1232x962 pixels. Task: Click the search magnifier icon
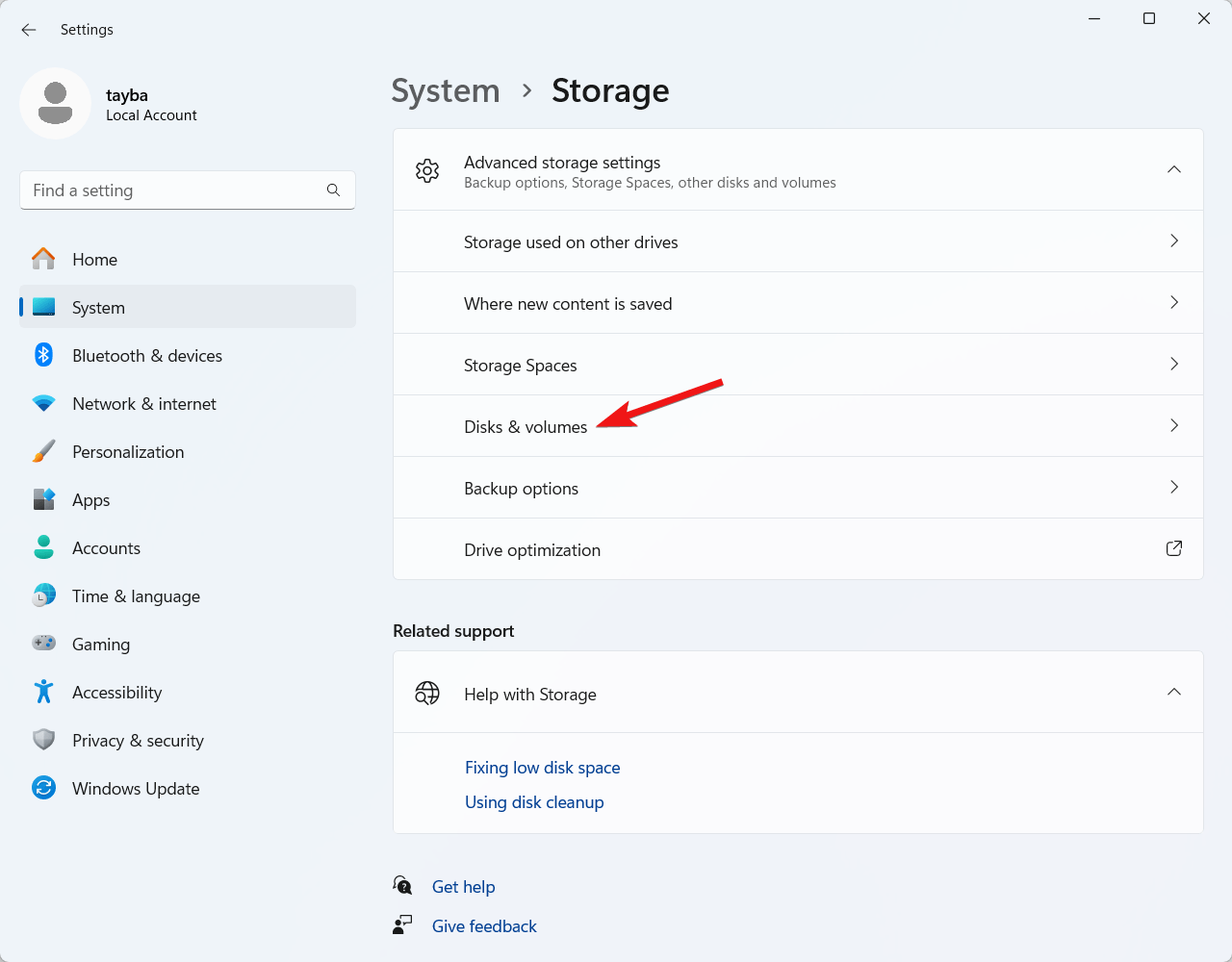coord(333,190)
